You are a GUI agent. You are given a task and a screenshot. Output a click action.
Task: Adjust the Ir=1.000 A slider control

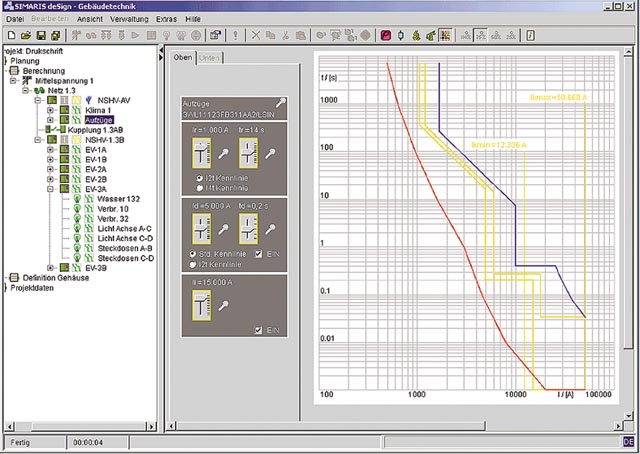[200, 153]
